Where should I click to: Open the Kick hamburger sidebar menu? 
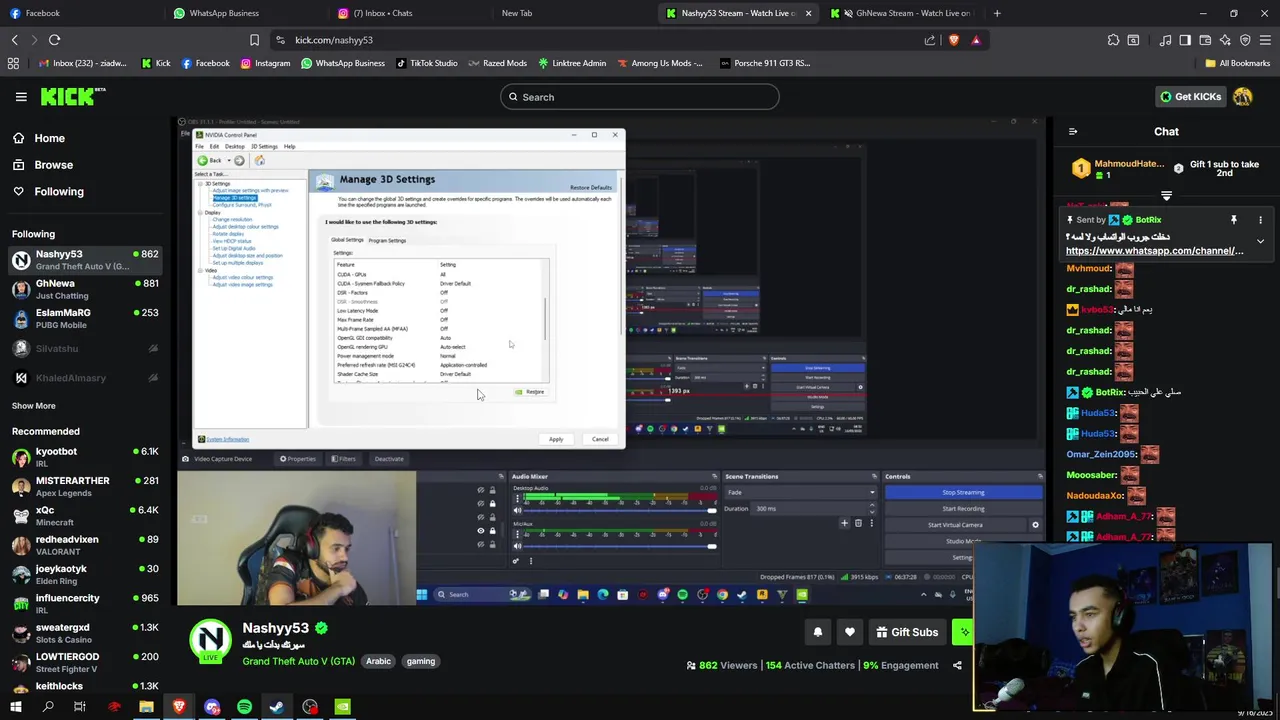coord(21,97)
